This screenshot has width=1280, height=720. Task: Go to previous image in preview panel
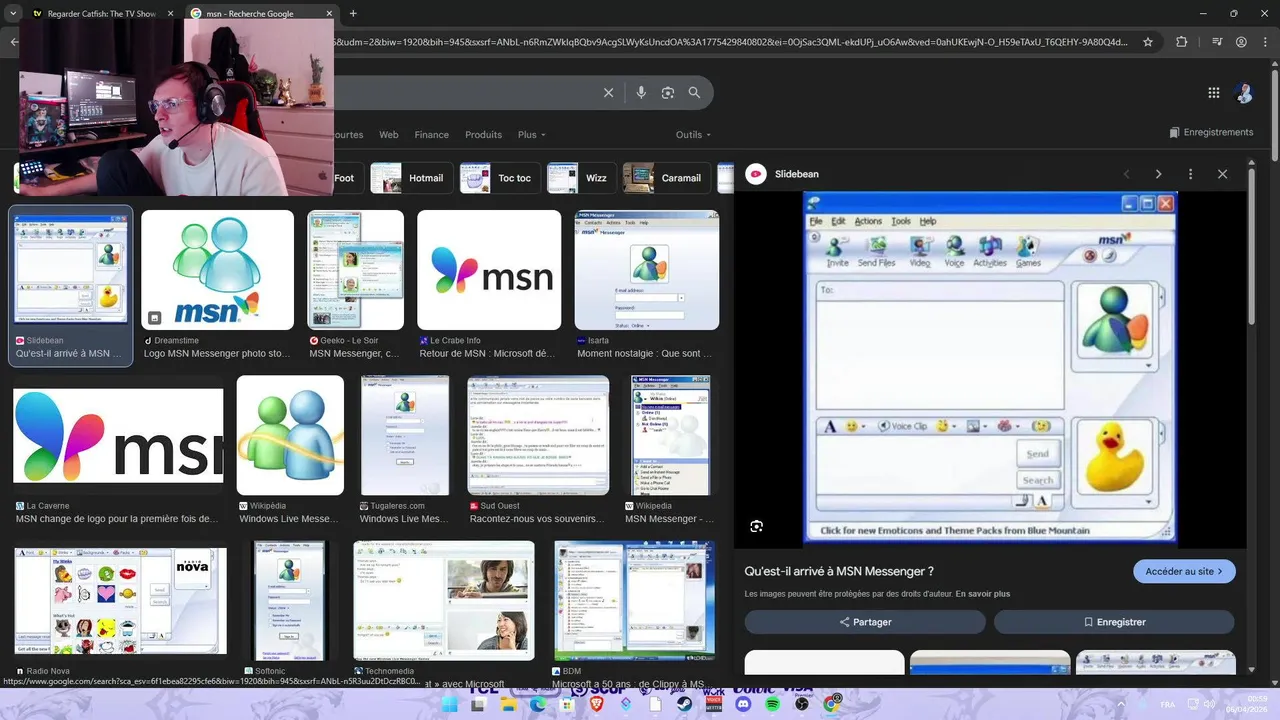[x=1126, y=174]
